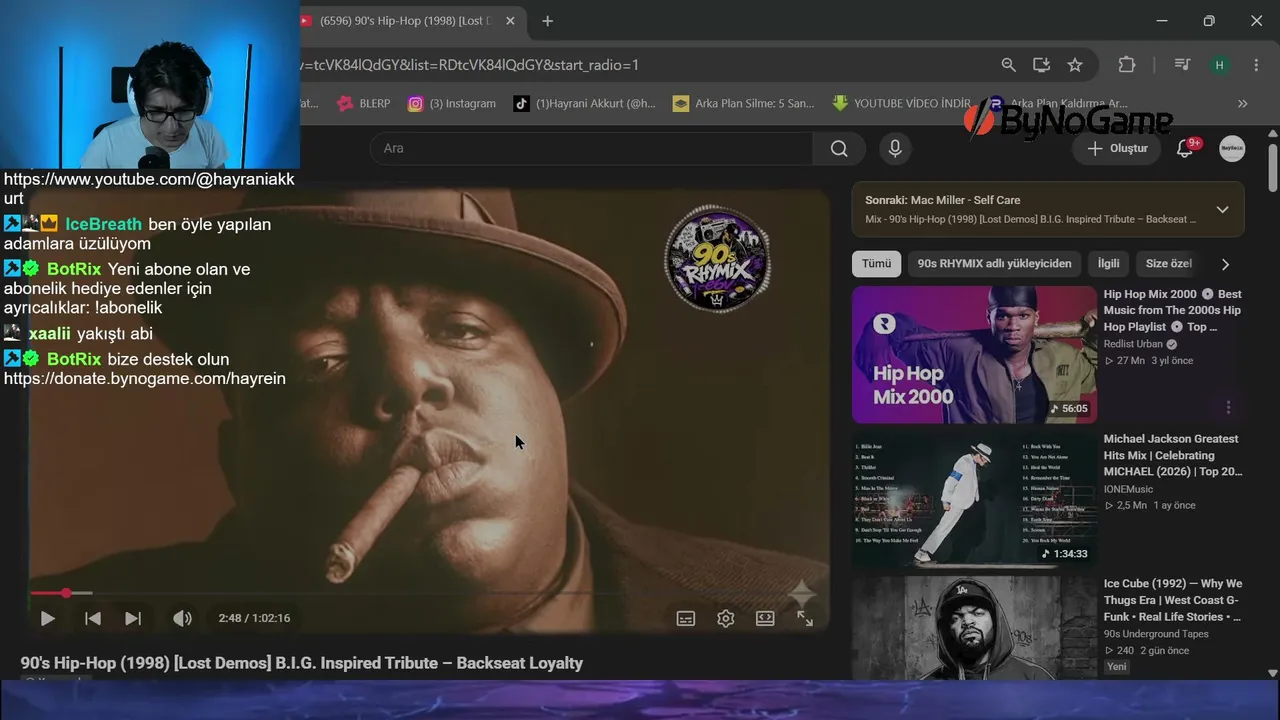Open the video player settings gear
The image size is (1280, 720).
[726, 619]
